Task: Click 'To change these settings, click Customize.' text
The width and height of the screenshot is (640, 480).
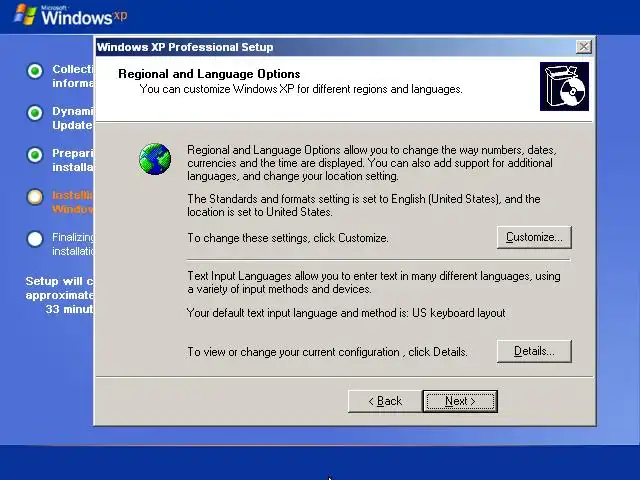Action: click(288, 238)
